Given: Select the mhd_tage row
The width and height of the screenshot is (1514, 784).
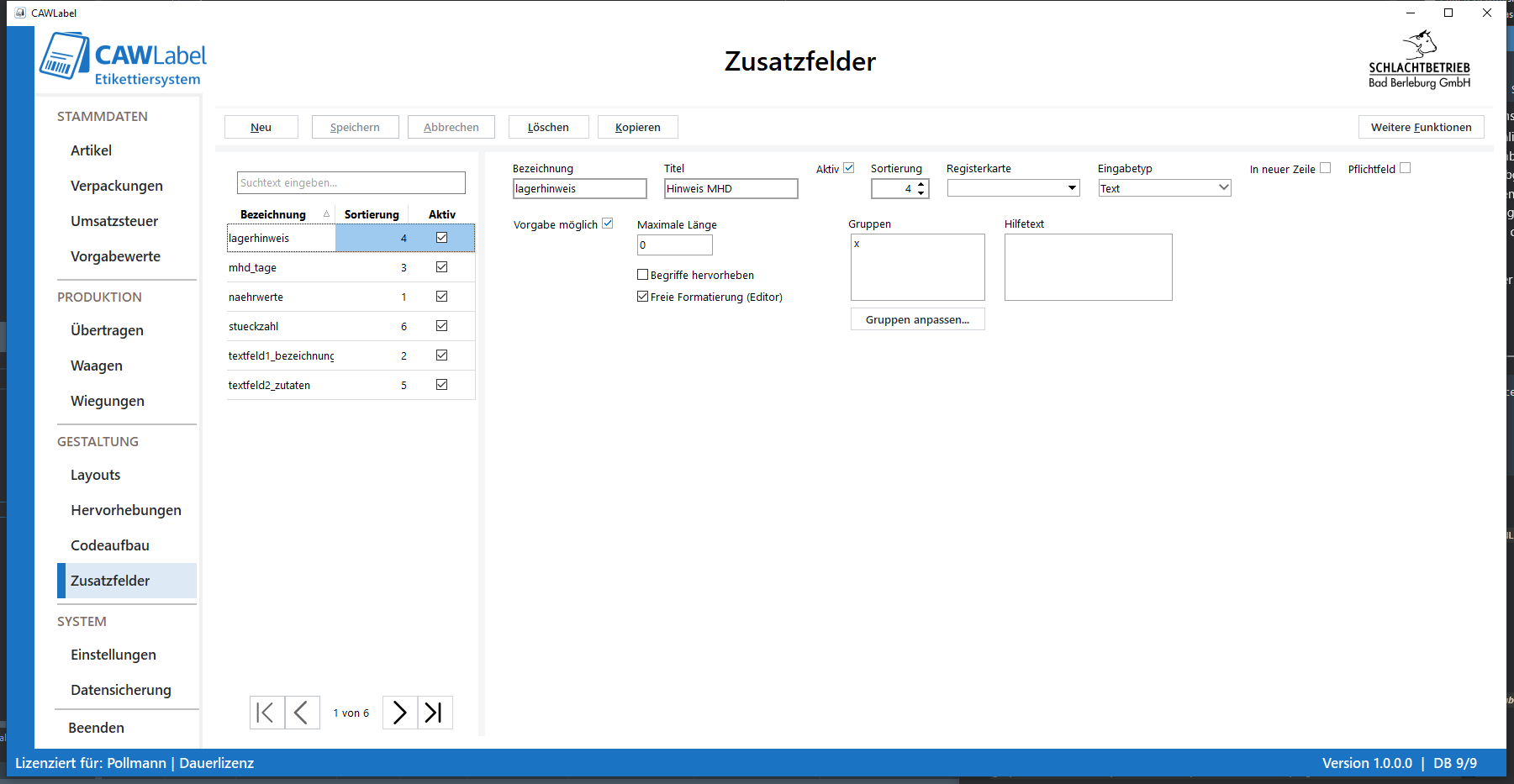Looking at the screenshot, I should point(351,267).
